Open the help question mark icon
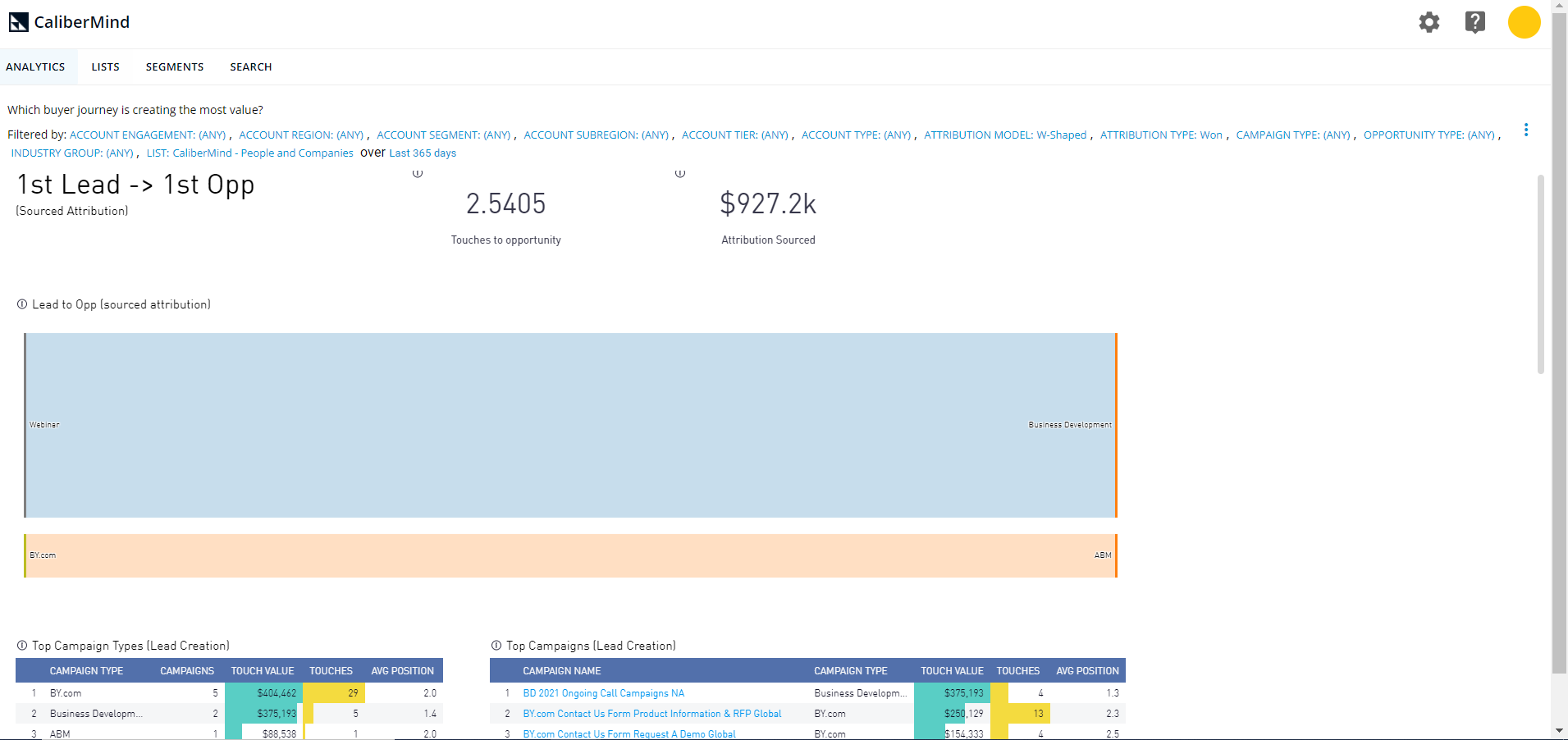This screenshot has height=740, width=1568. point(1475,22)
